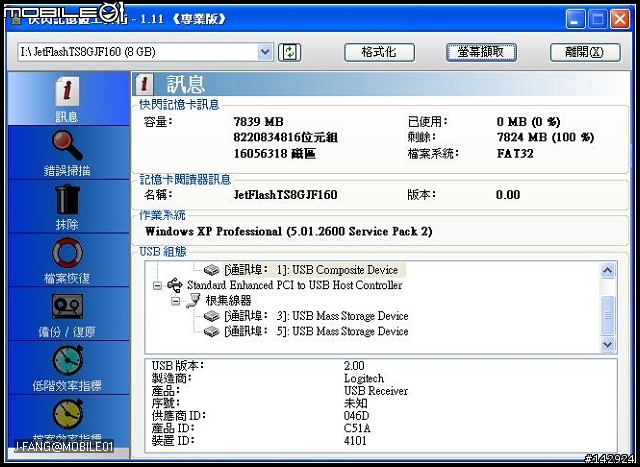Open the 訊息 info icon in sidebar
Image resolution: width=640 pixels, height=467 pixels.
click(x=67, y=91)
